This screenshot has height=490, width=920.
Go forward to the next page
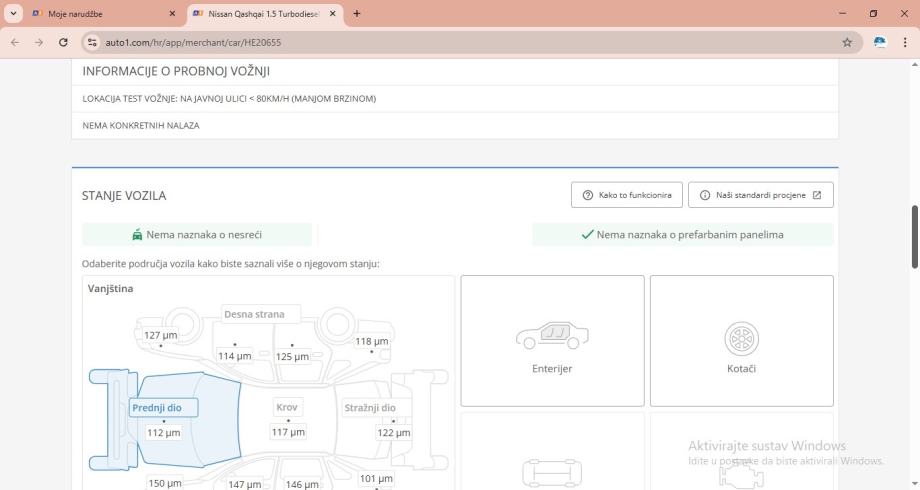pos(39,42)
